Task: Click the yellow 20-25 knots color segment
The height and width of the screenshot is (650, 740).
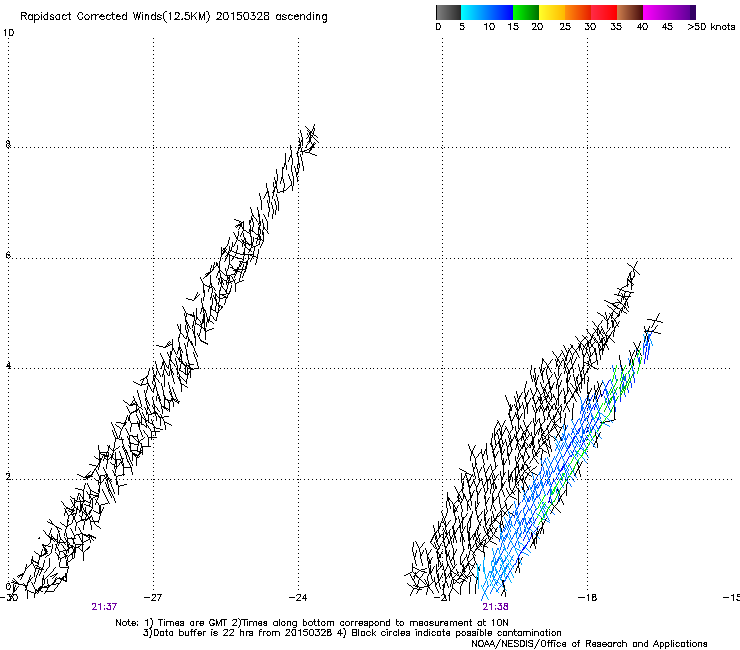Action: click(552, 12)
